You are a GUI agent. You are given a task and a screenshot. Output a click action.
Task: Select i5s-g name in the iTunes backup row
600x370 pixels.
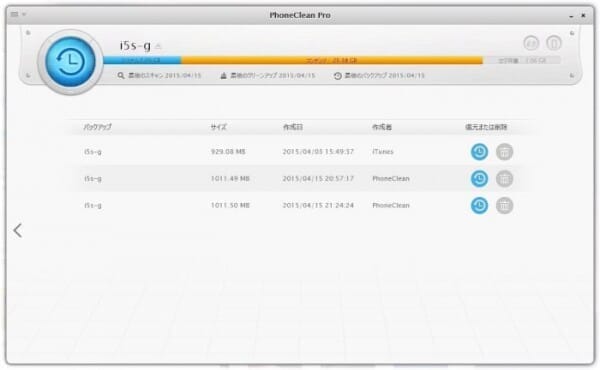tap(93, 152)
